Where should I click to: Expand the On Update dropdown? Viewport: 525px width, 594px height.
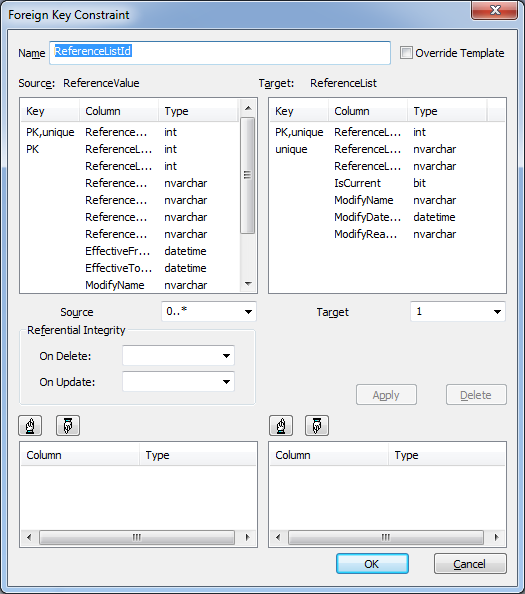[178, 381]
